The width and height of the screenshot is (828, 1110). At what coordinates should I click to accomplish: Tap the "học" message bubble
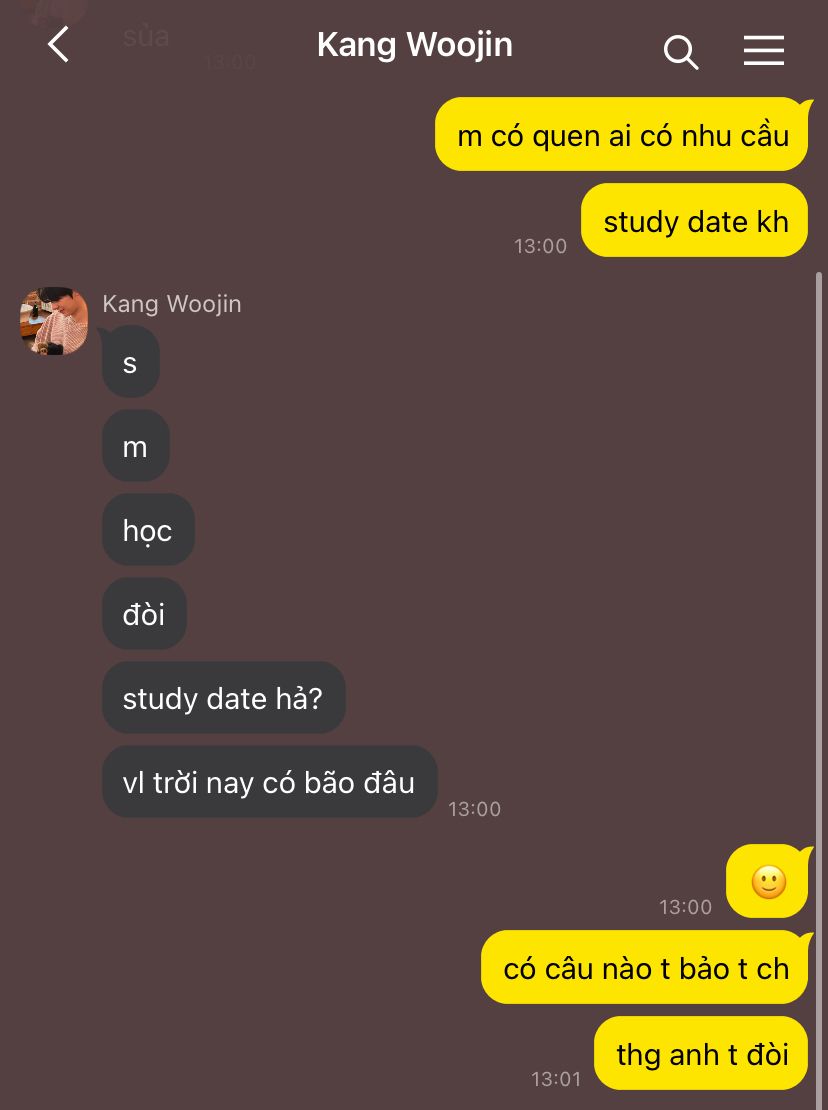coord(148,530)
